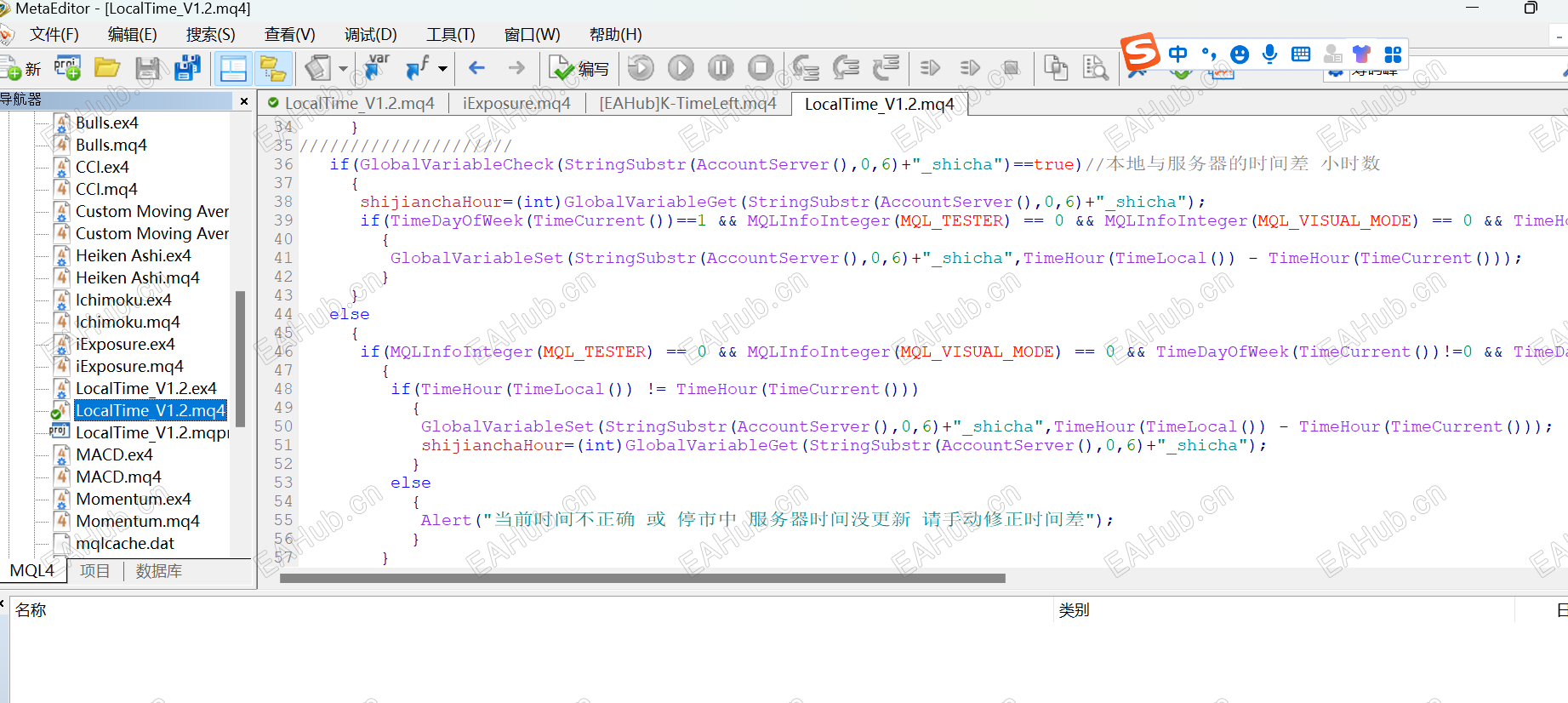
Task: Click the Step Into debug icon
Action: (x=805, y=68)
